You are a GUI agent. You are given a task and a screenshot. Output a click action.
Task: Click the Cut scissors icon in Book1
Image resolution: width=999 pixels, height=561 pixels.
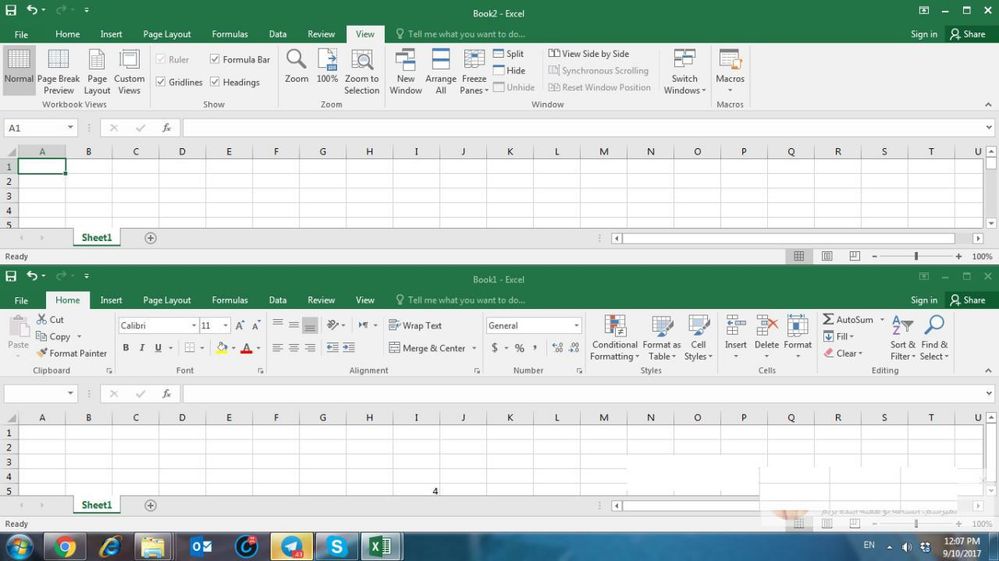42,319
